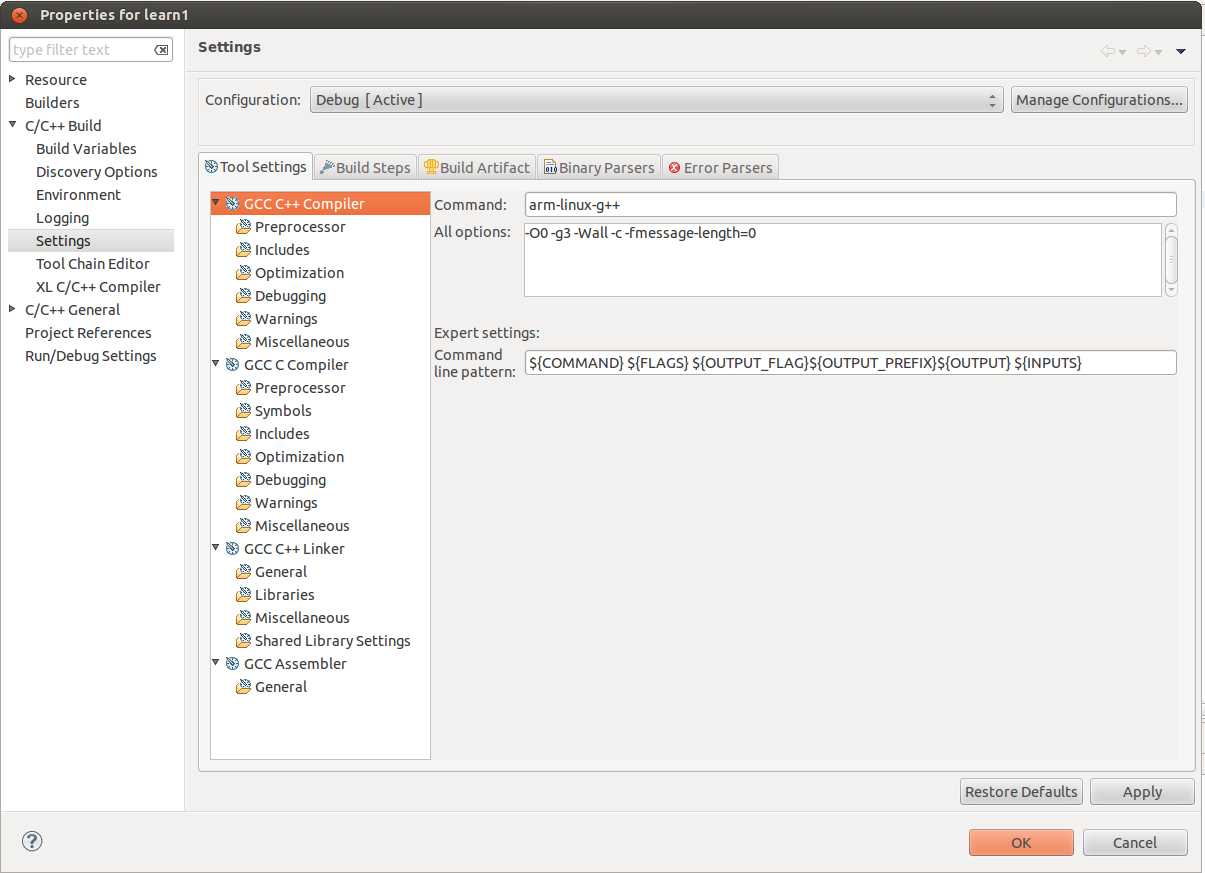Go back using the back navigation arrow
The height and width of the screenshot is (873, 1205).
[x=1107, y=51]
